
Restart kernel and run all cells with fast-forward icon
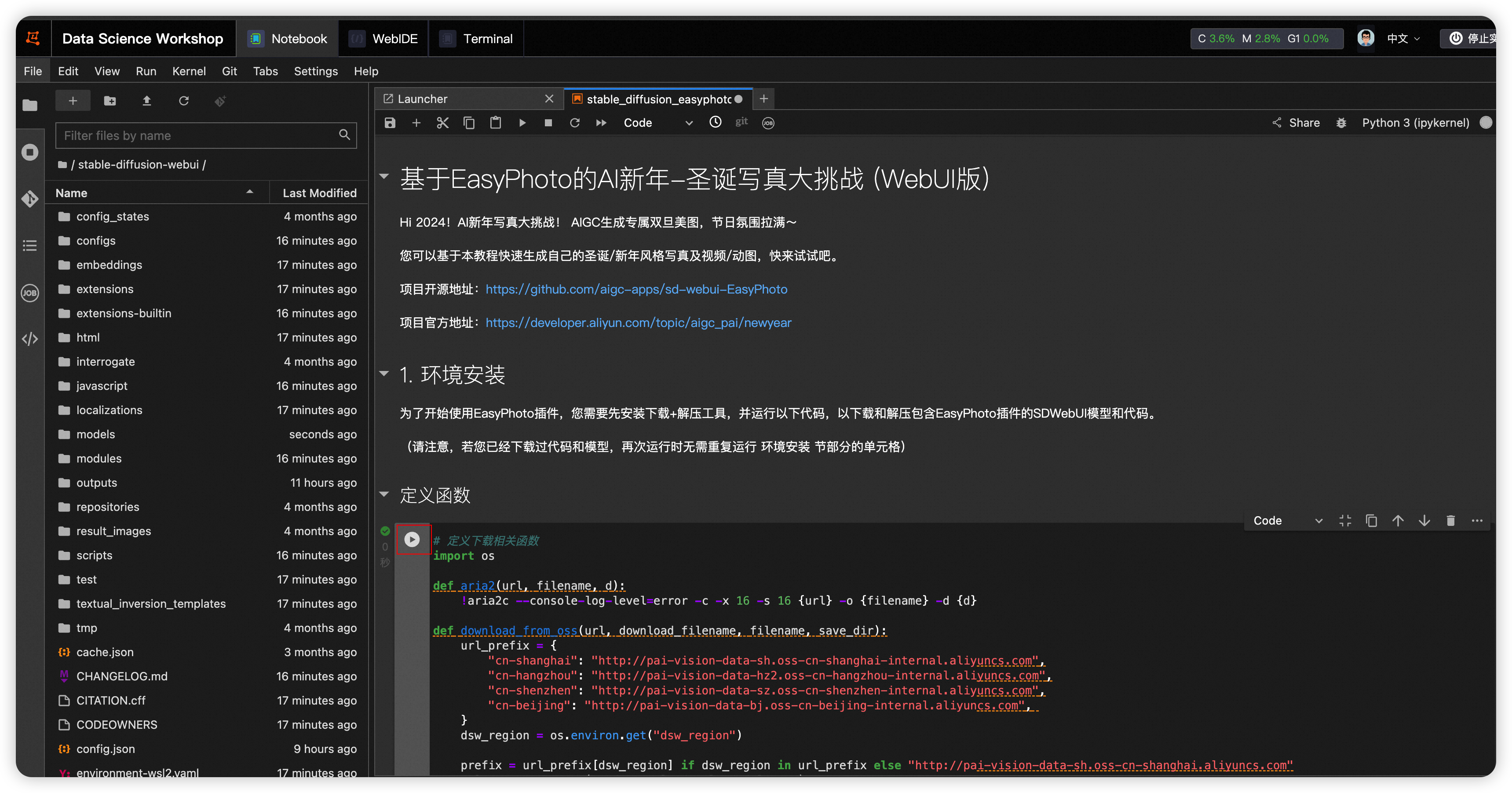(x=601, y=123)
